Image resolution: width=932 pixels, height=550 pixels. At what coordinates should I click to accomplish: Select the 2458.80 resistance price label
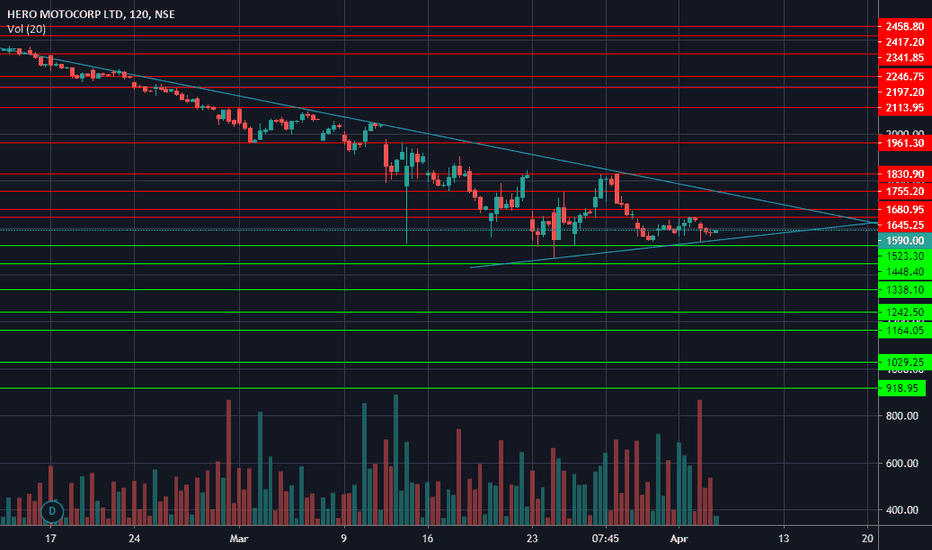pyautogui.click(x=905, y=27)
